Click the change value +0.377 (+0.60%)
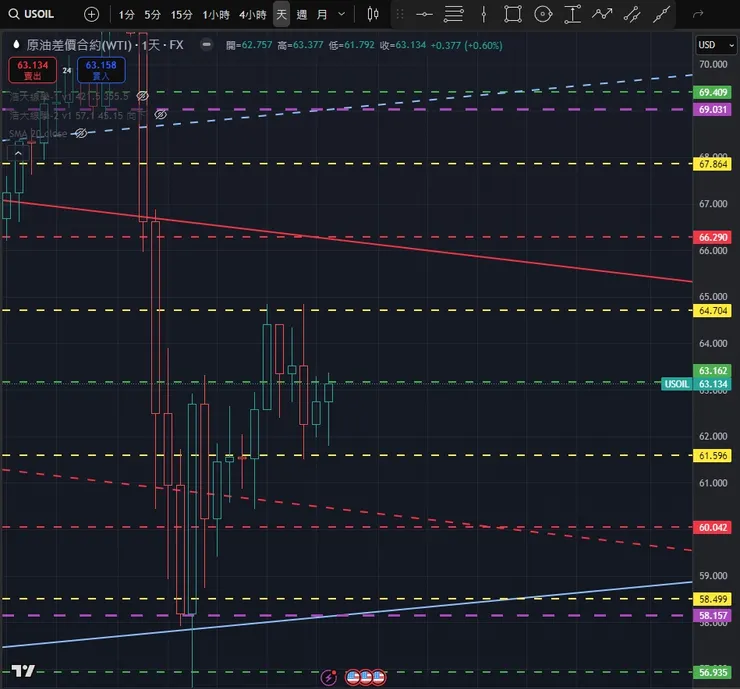740x689 pixels. (466, 45)
